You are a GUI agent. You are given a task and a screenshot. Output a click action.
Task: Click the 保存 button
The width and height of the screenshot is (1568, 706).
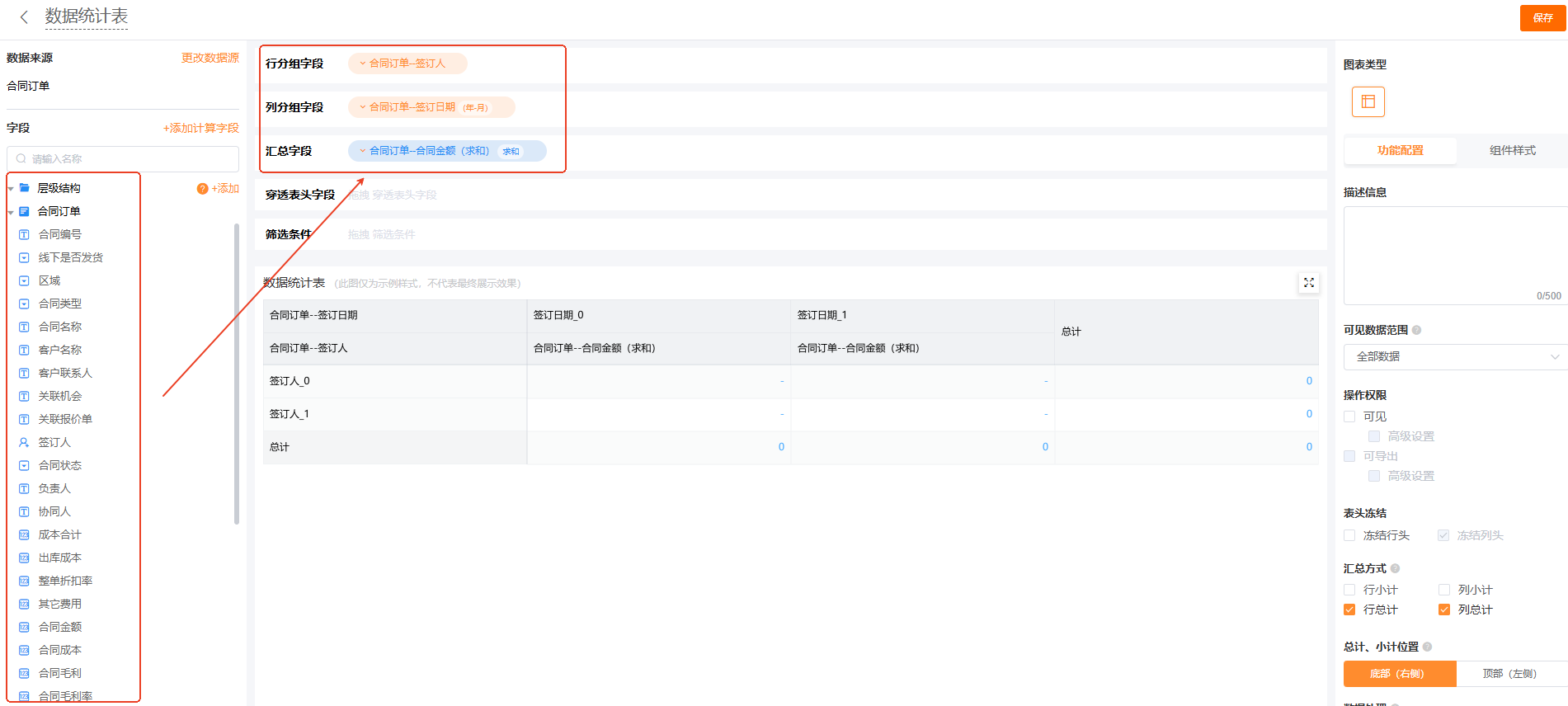coord(1542,17)
